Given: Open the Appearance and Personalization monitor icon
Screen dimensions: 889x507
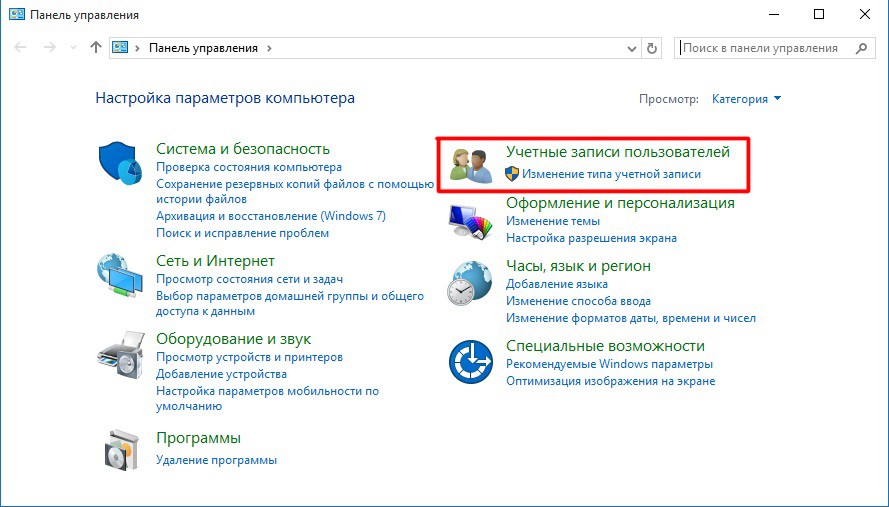Looking at the screenshot, I should [471, 221].
